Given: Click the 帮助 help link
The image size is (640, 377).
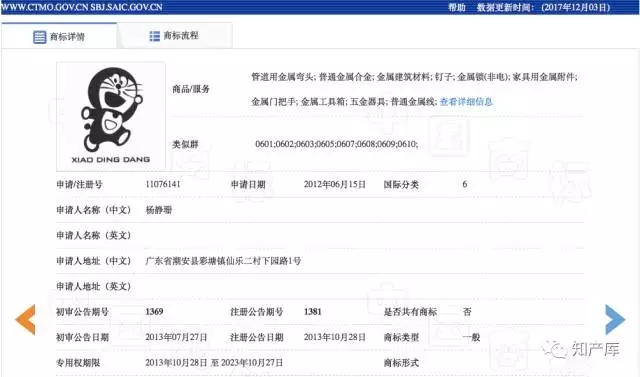Looking at the screenshot, I should [x=457, y=7].
